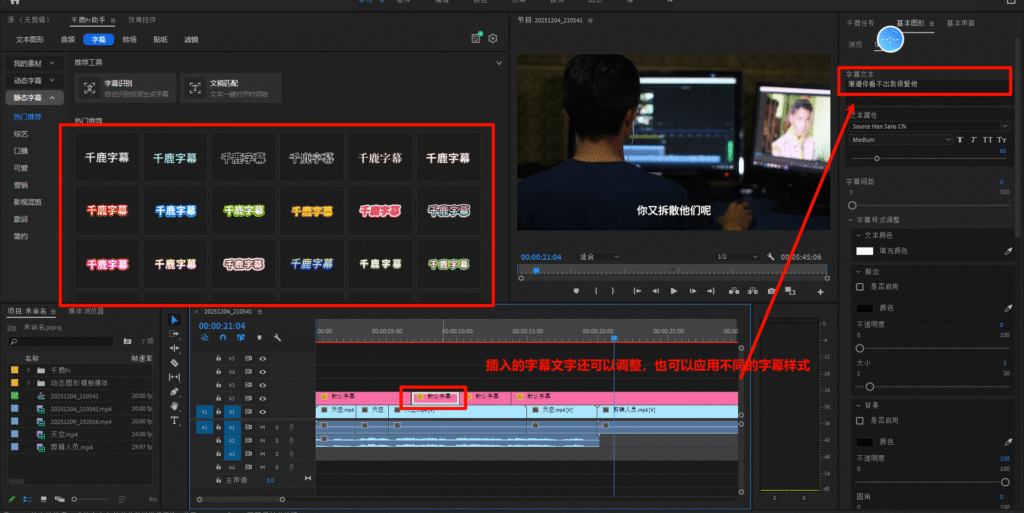Screen dimensions: 1024x513
Task: Toggle V2 track visibility eye
Action: pos(262,398)
